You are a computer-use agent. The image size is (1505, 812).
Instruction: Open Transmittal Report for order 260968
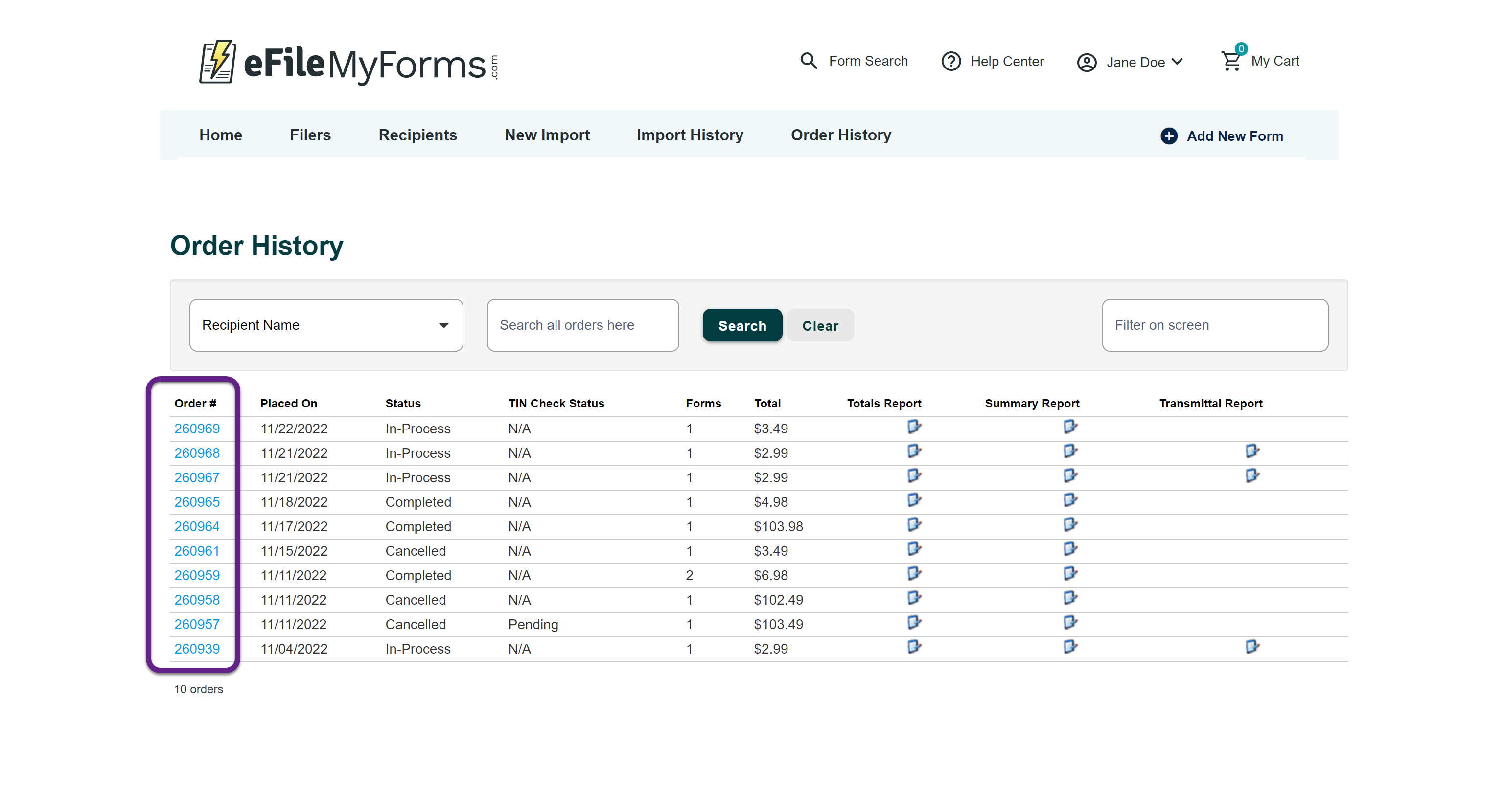(x=1251, y=451)
